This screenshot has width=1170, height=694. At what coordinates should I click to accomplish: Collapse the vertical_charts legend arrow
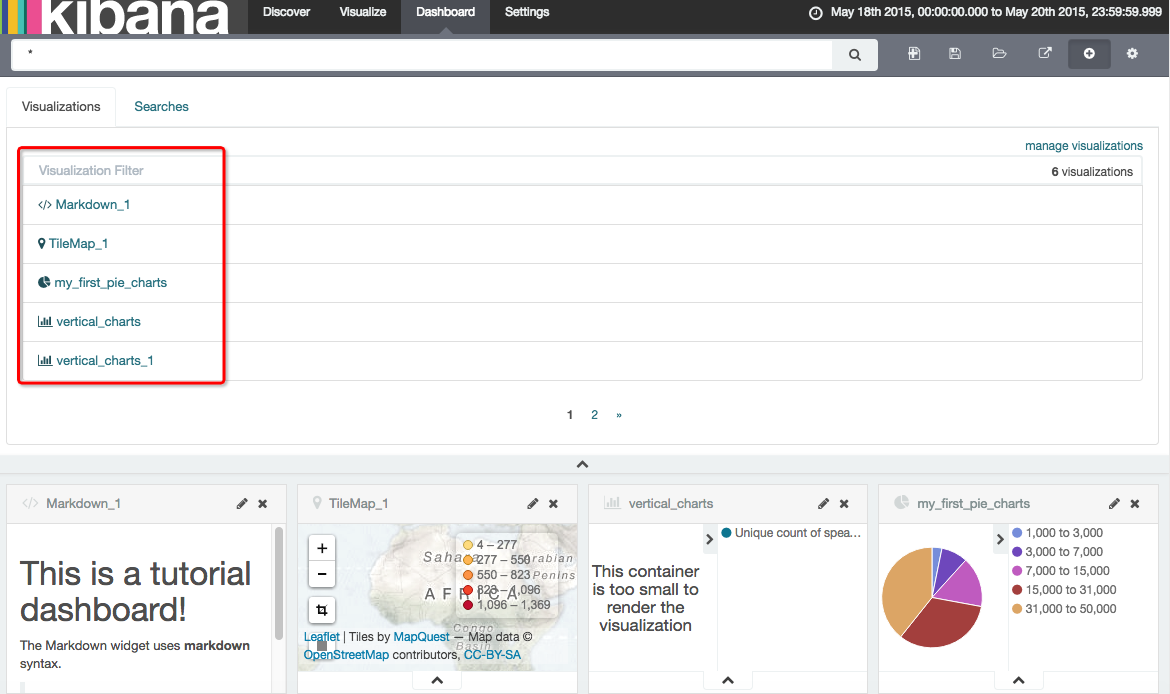(709, 540)
